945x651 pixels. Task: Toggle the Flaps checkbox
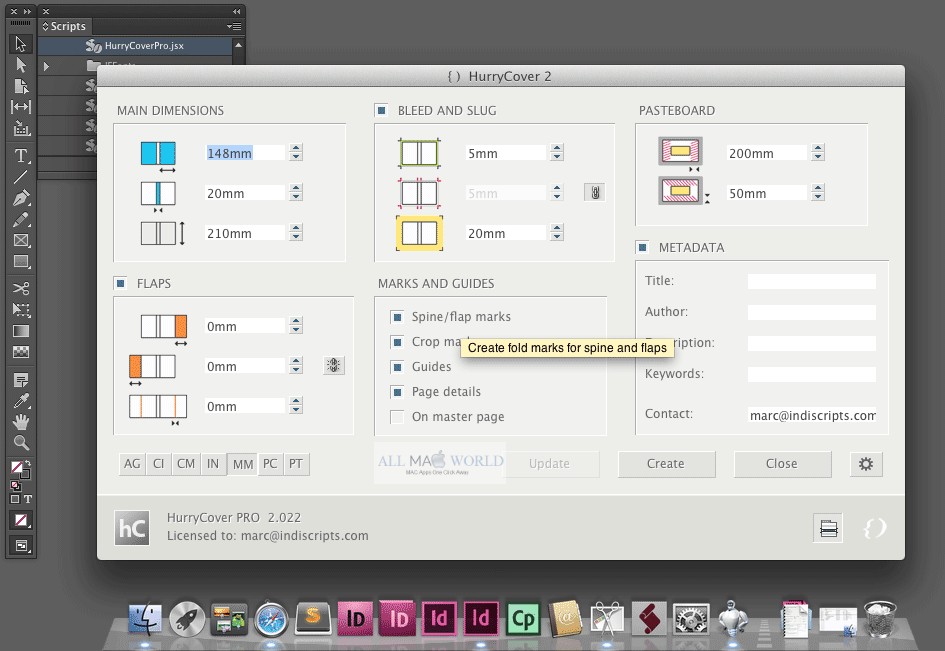121,283
